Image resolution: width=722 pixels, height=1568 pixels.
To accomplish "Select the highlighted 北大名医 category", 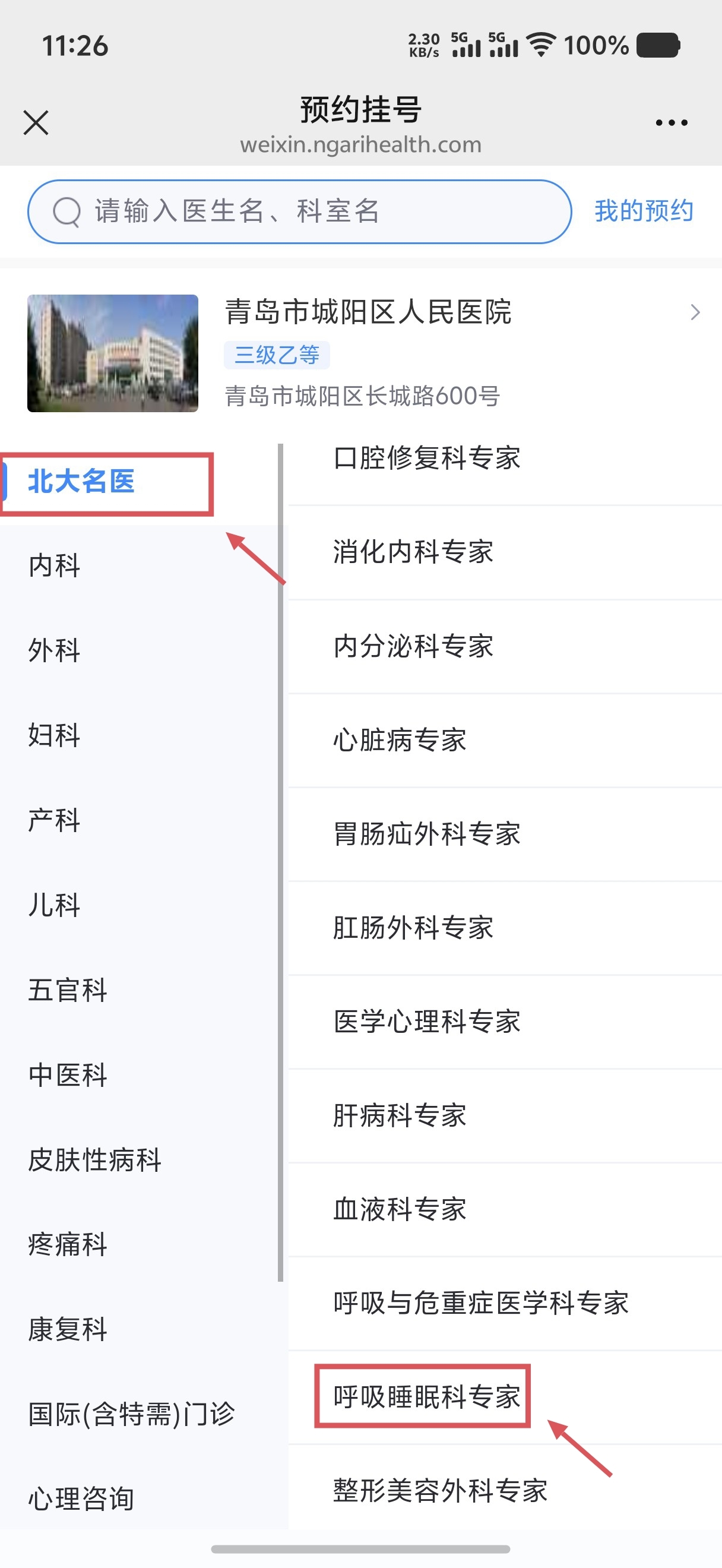I will (x=81, y=481).
